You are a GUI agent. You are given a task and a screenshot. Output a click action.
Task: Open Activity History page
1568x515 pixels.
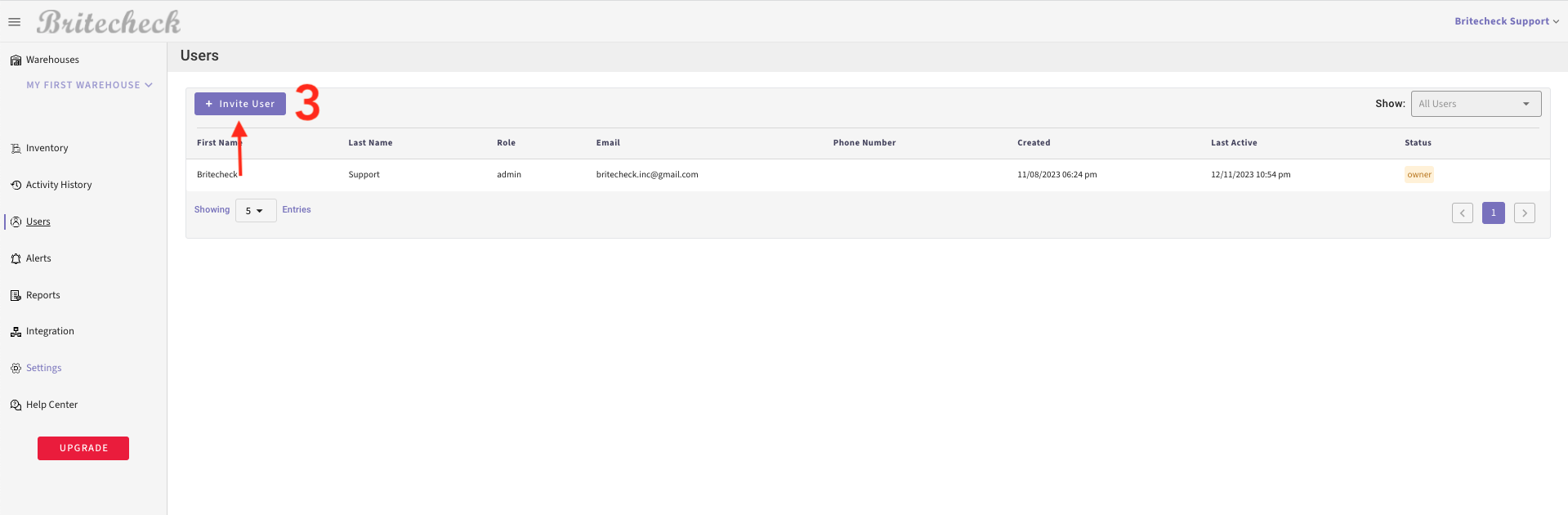coord(59,185)
